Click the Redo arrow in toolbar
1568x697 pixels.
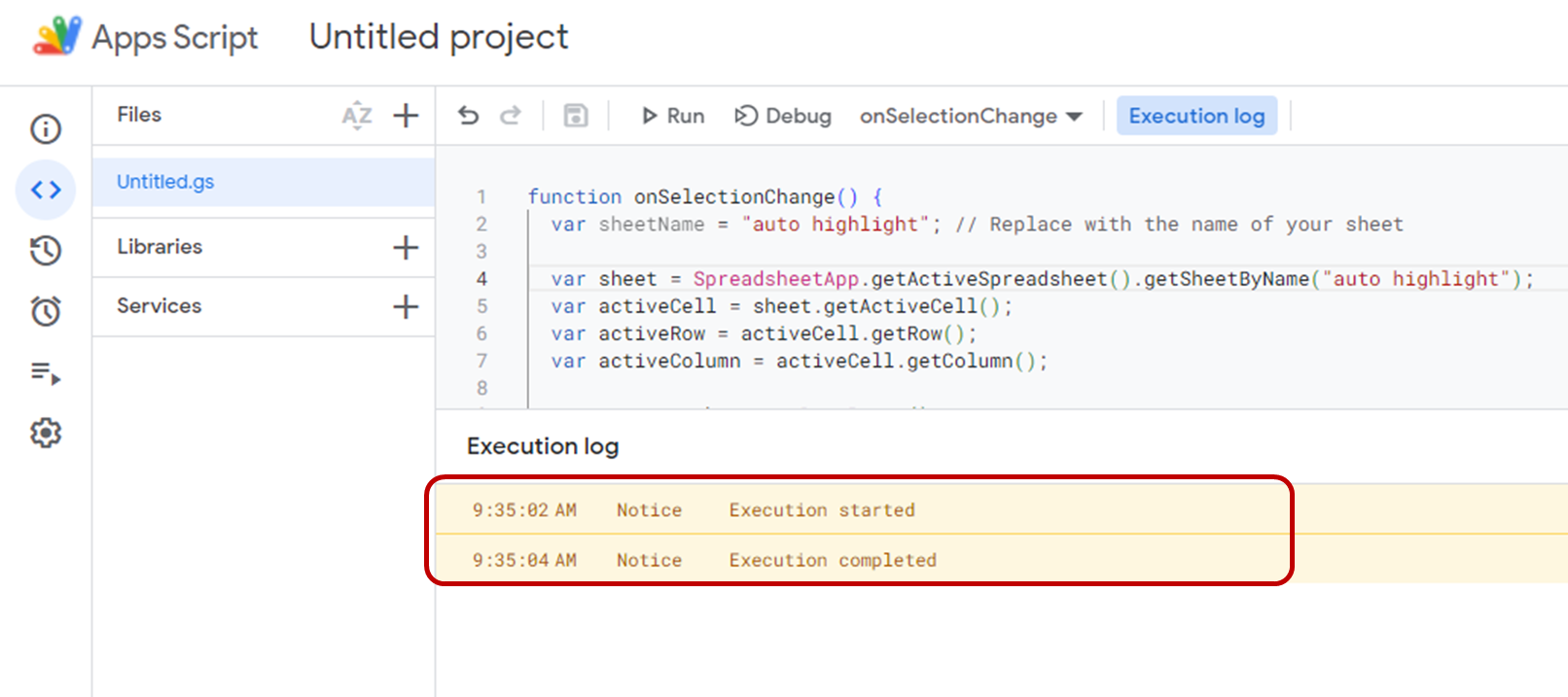coord(511,116)
